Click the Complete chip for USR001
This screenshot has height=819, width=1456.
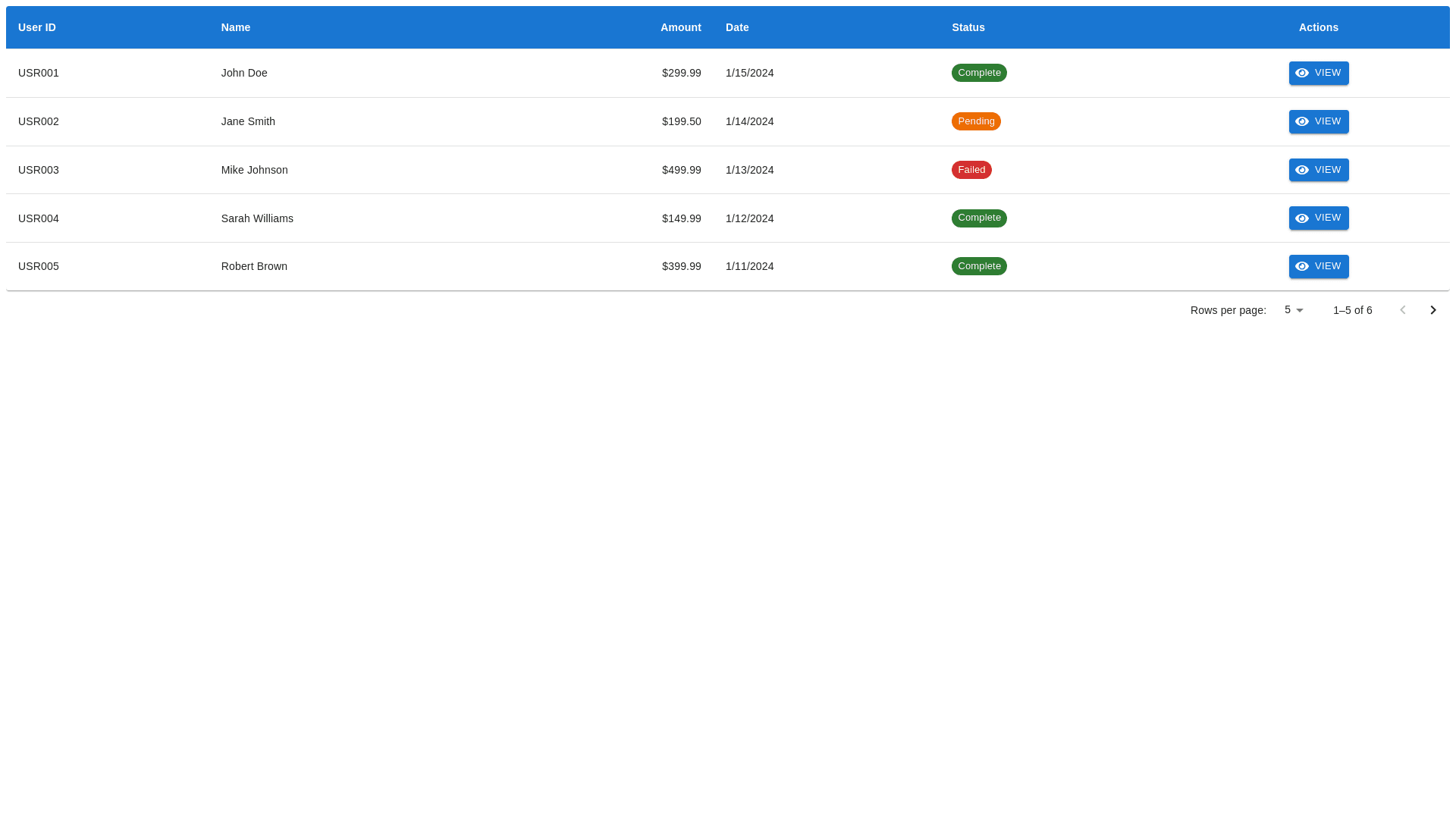point(979,73)
